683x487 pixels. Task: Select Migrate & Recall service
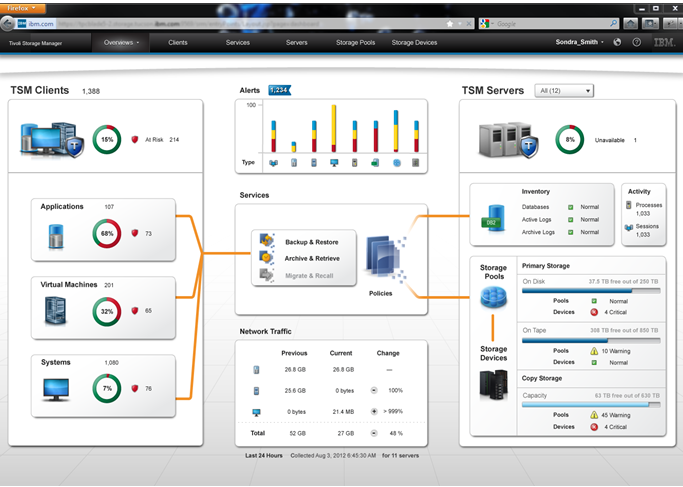pos(309,276)
